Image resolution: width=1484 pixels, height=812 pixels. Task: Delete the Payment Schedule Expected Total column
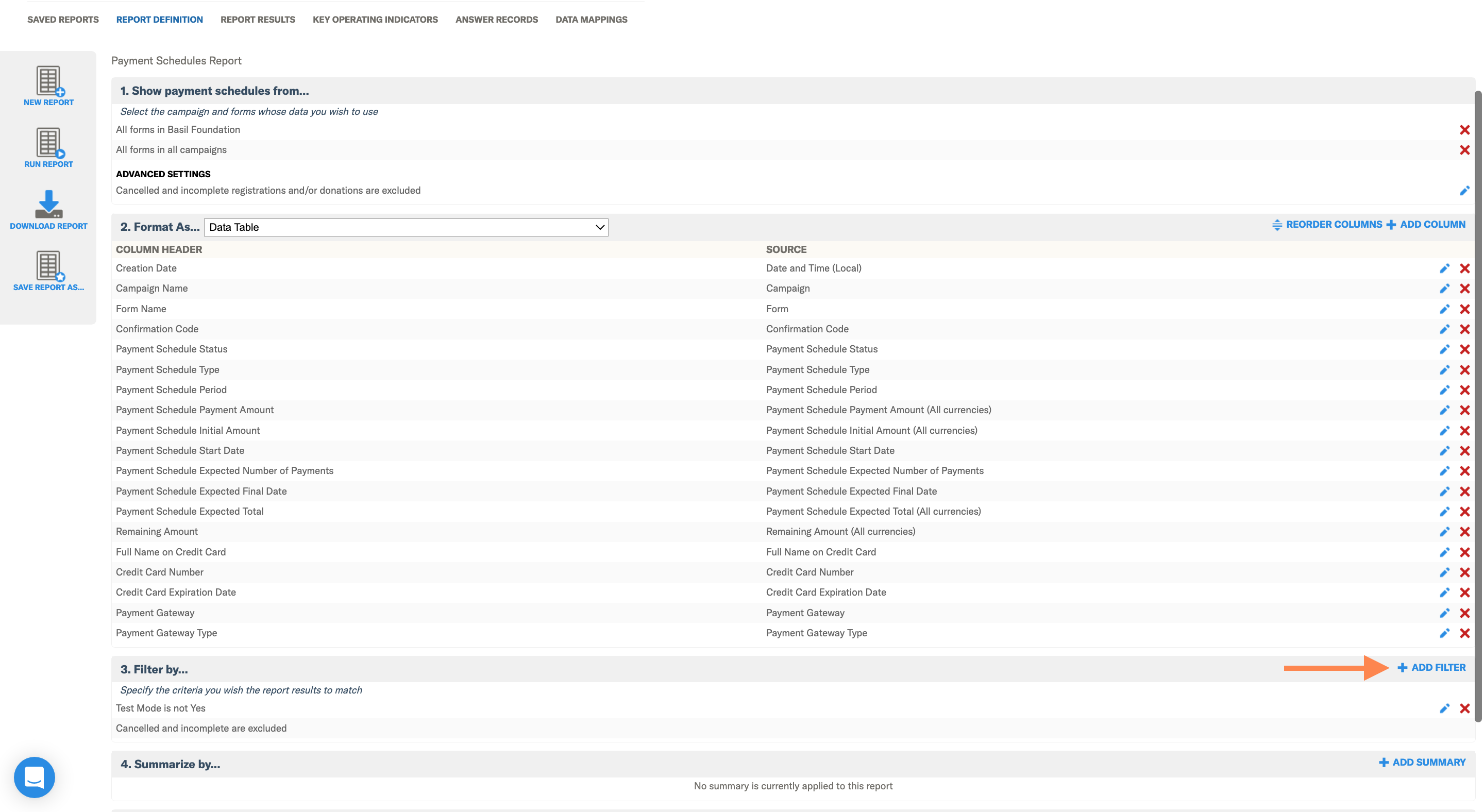(x=1464, y=512)
